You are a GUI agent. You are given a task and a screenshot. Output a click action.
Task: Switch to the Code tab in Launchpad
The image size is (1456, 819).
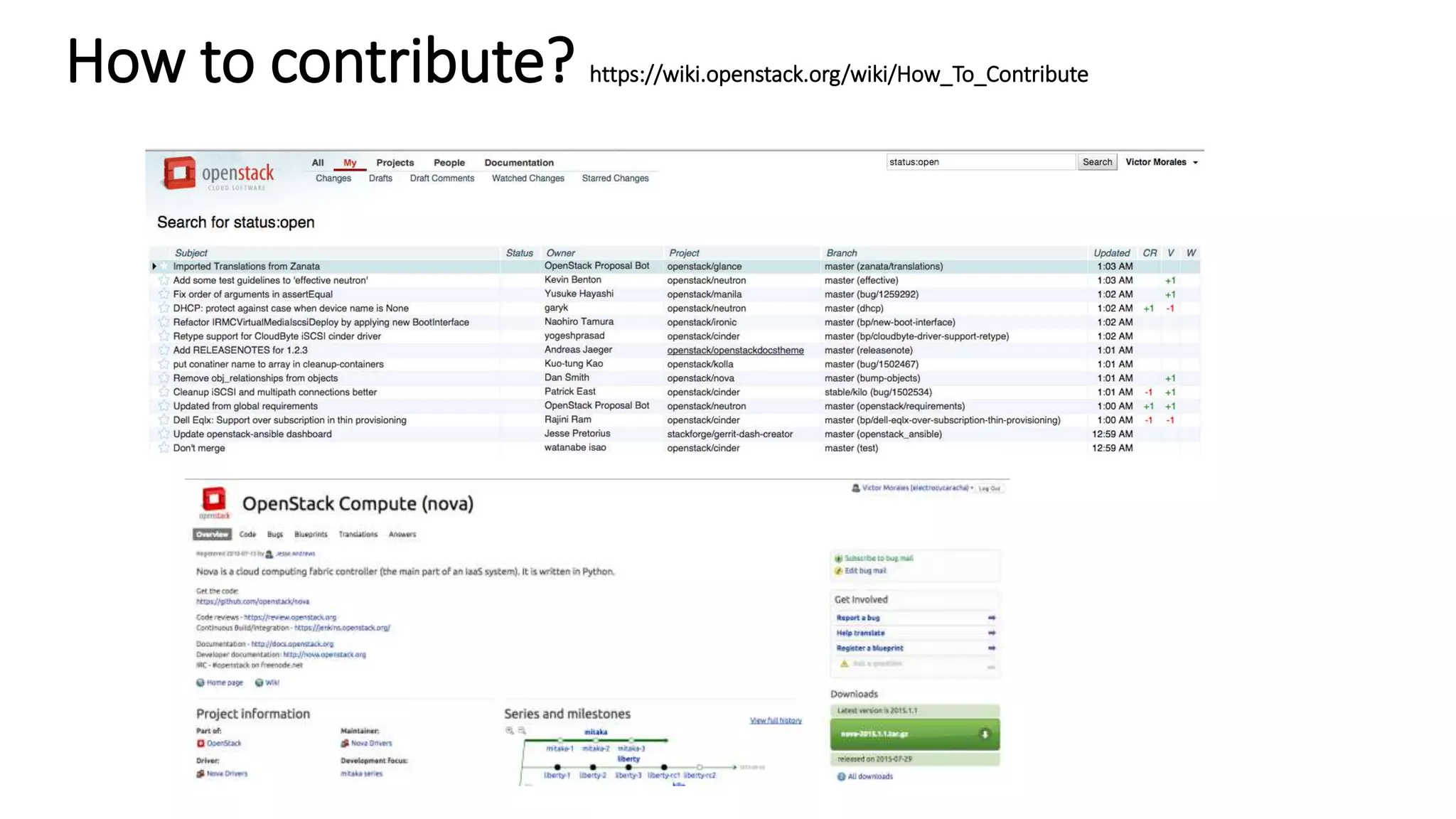(247, 534)
